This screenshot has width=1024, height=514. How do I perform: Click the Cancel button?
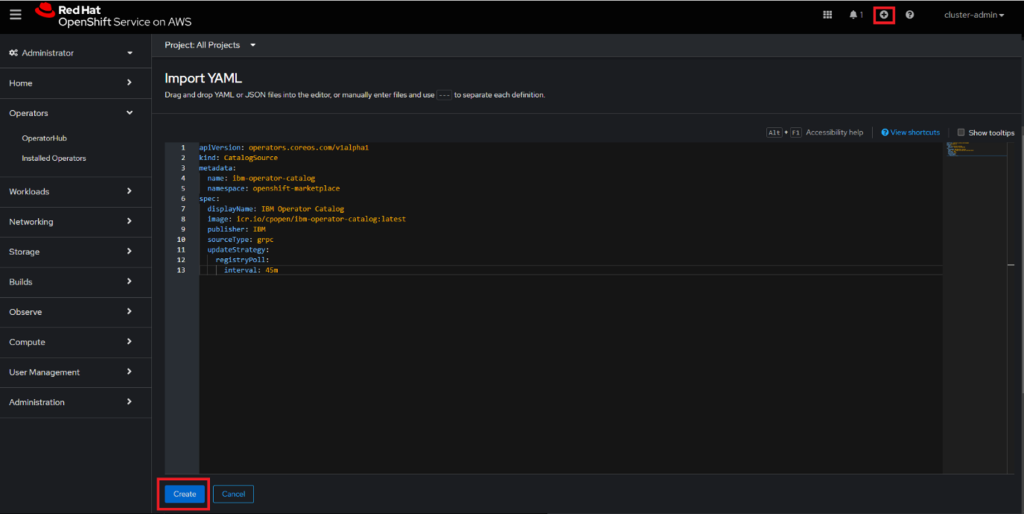233,494
